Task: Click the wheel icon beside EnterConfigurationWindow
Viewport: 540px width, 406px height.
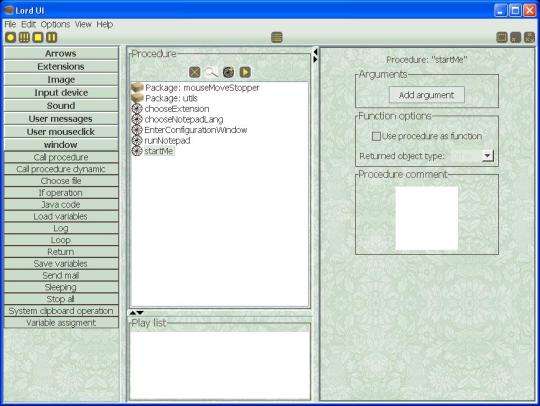Action: [x=137, y=130]
